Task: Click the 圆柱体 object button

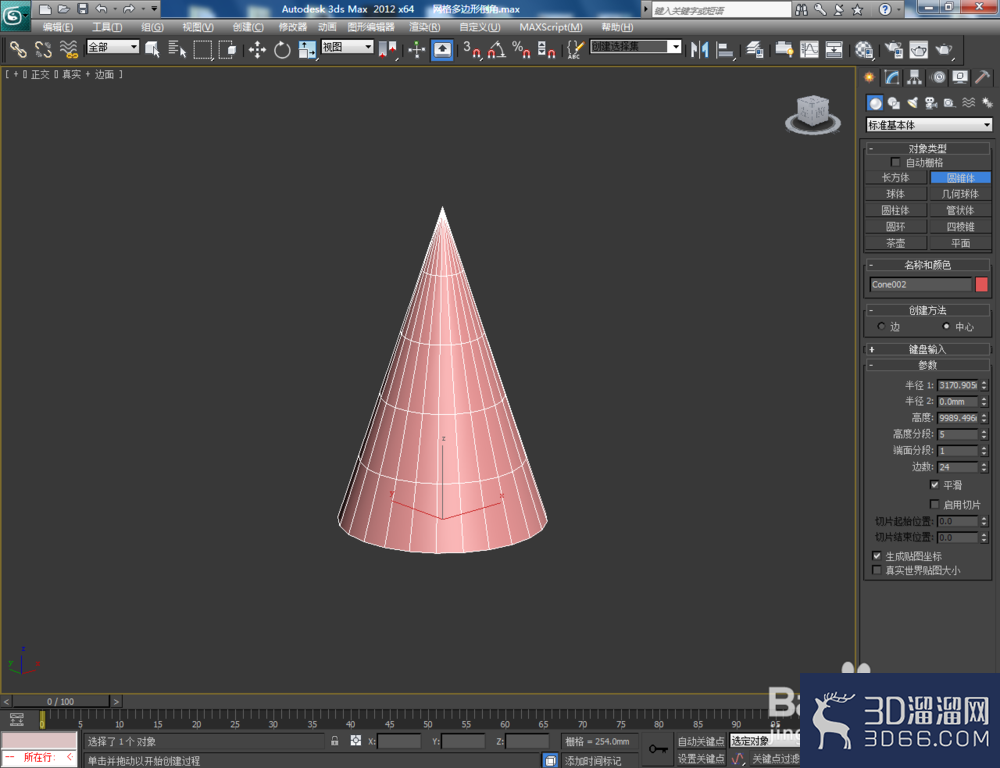Action: tap(895, 210)
